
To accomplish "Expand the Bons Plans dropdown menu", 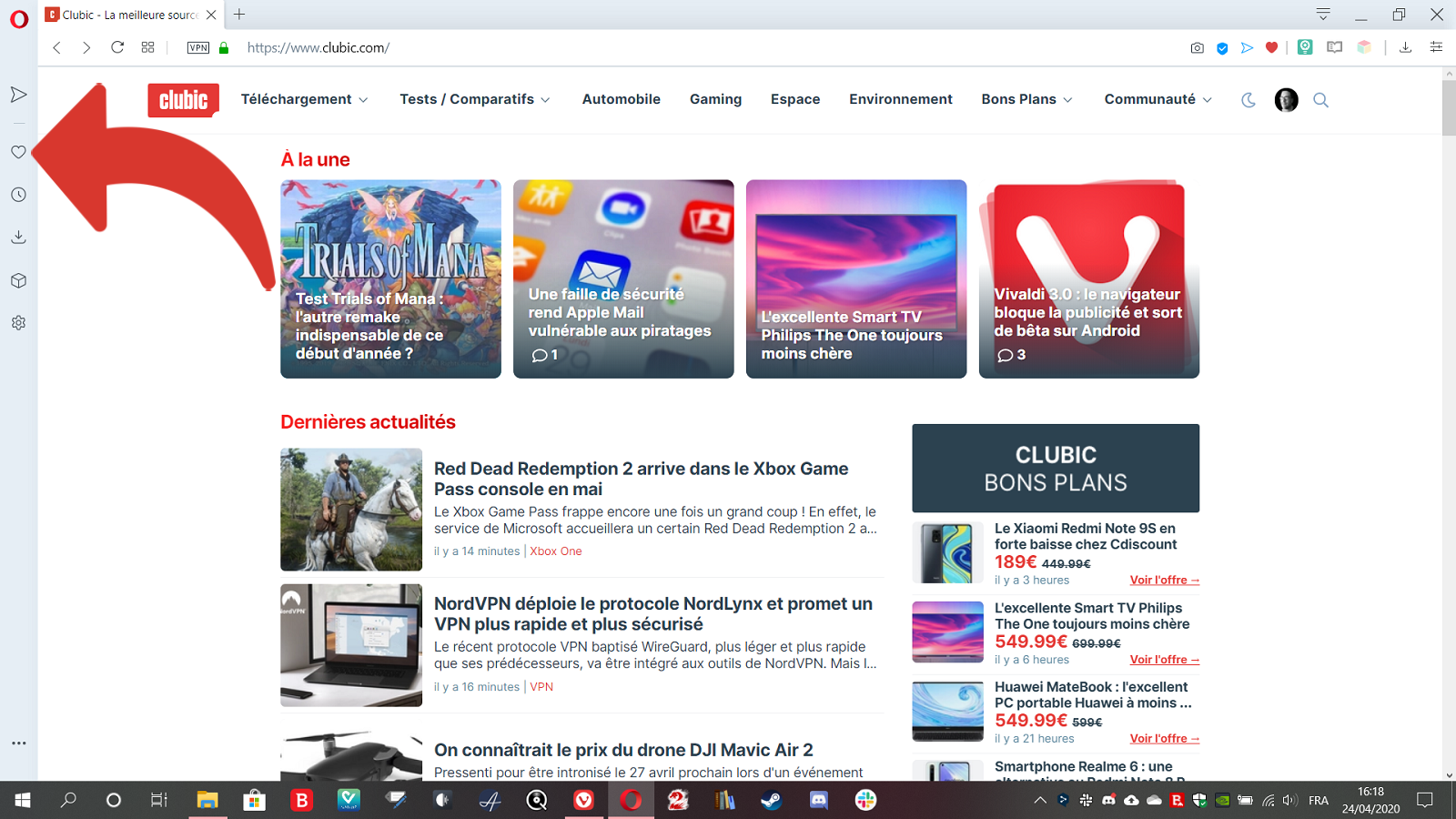I will coord(1026,99).
